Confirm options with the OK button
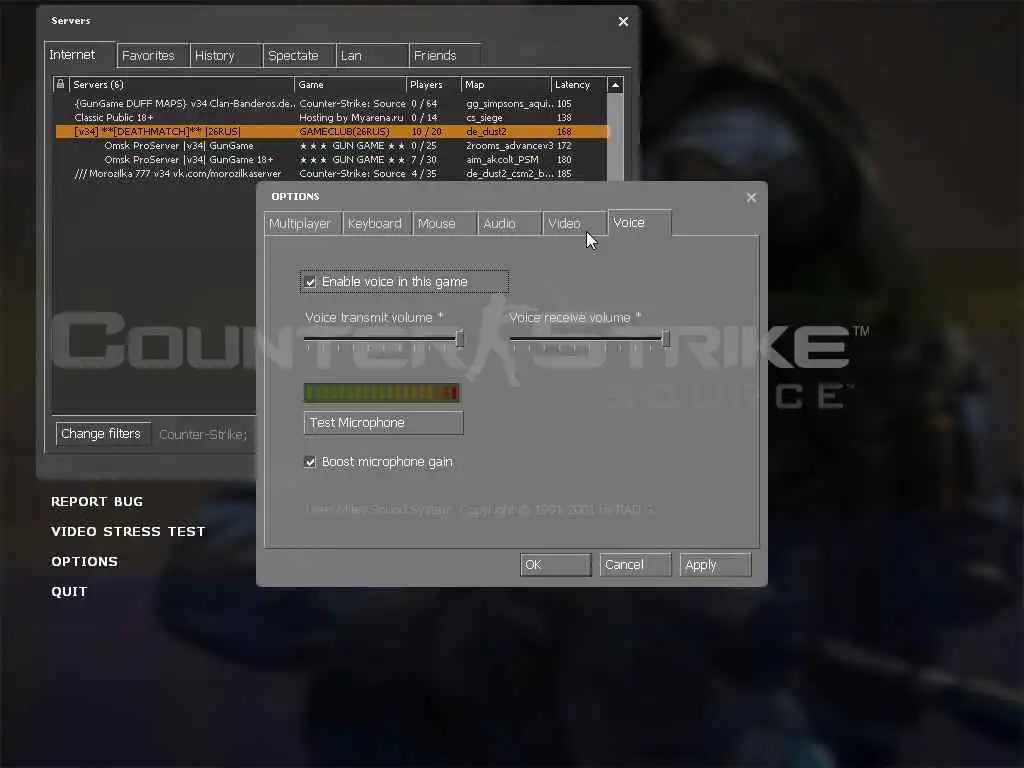This screenshot has height=768, width=1024. tap(555, 565)
